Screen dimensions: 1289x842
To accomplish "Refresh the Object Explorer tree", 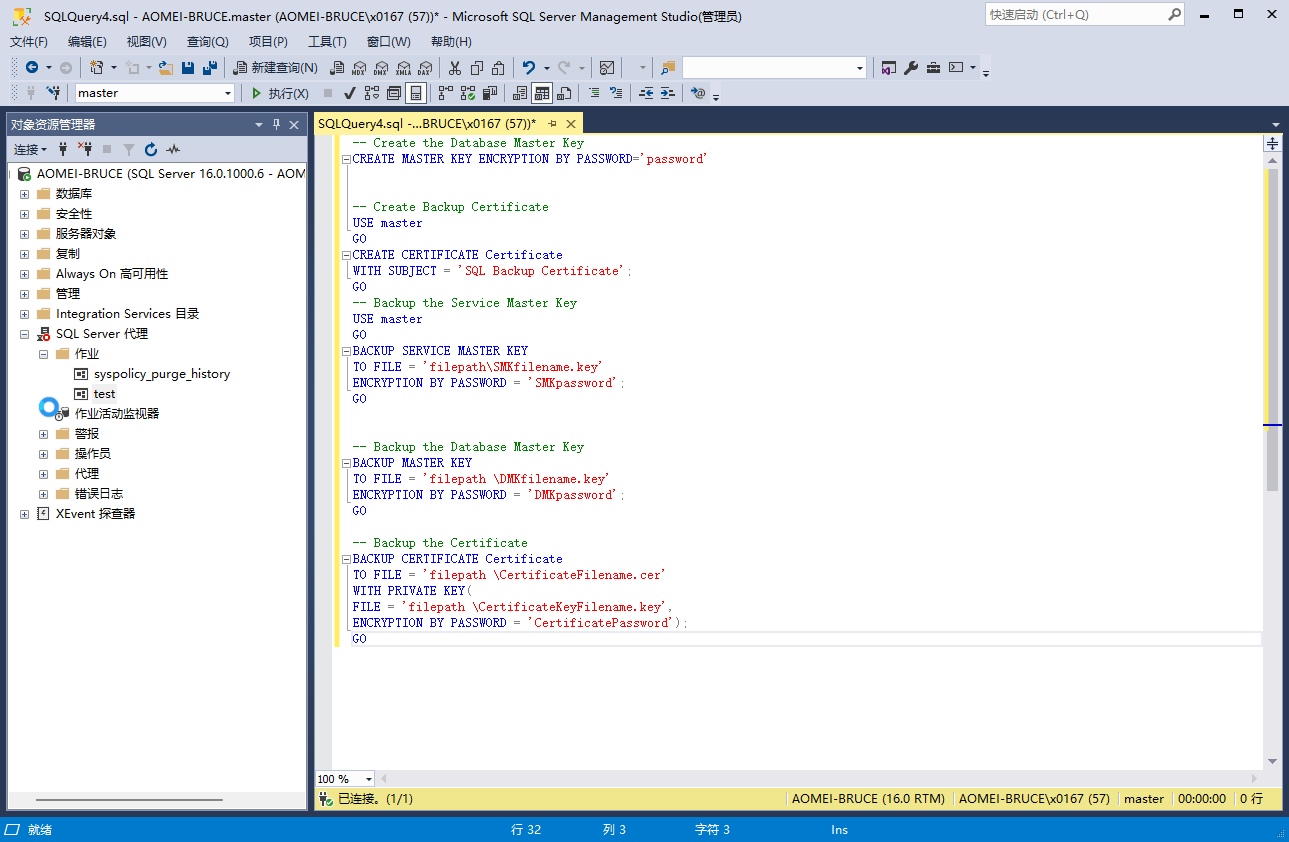I will click(x=151, y=149).
